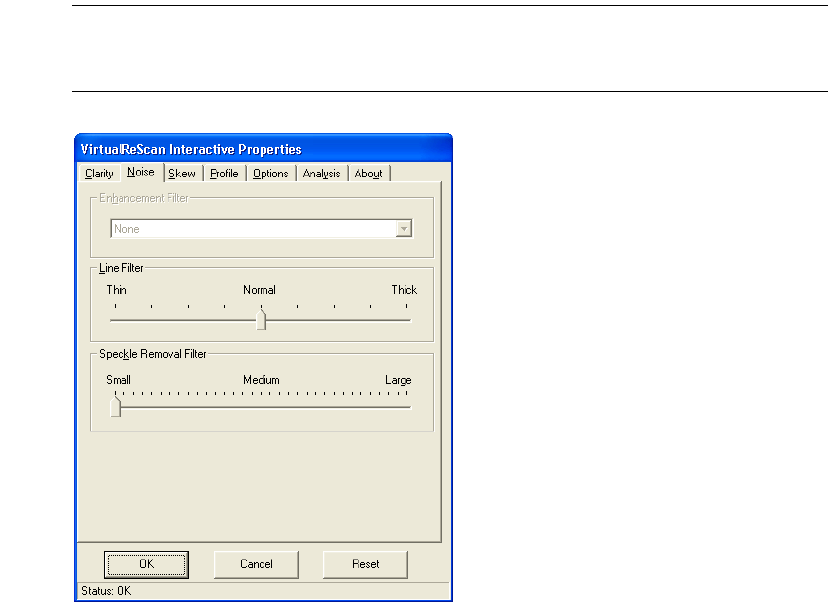
Task: Click the OK button
Action: coord(146,565)
